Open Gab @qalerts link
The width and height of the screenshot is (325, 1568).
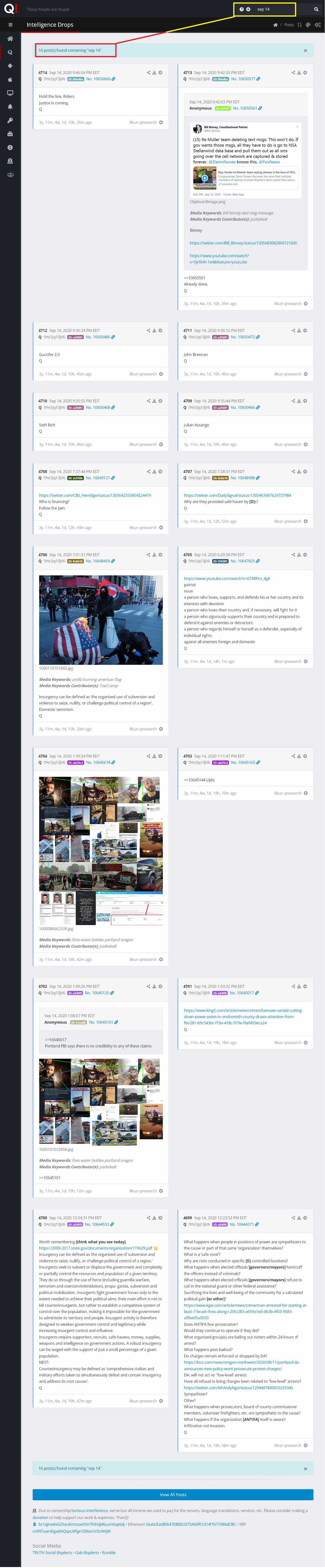(x=87, y=1552)
